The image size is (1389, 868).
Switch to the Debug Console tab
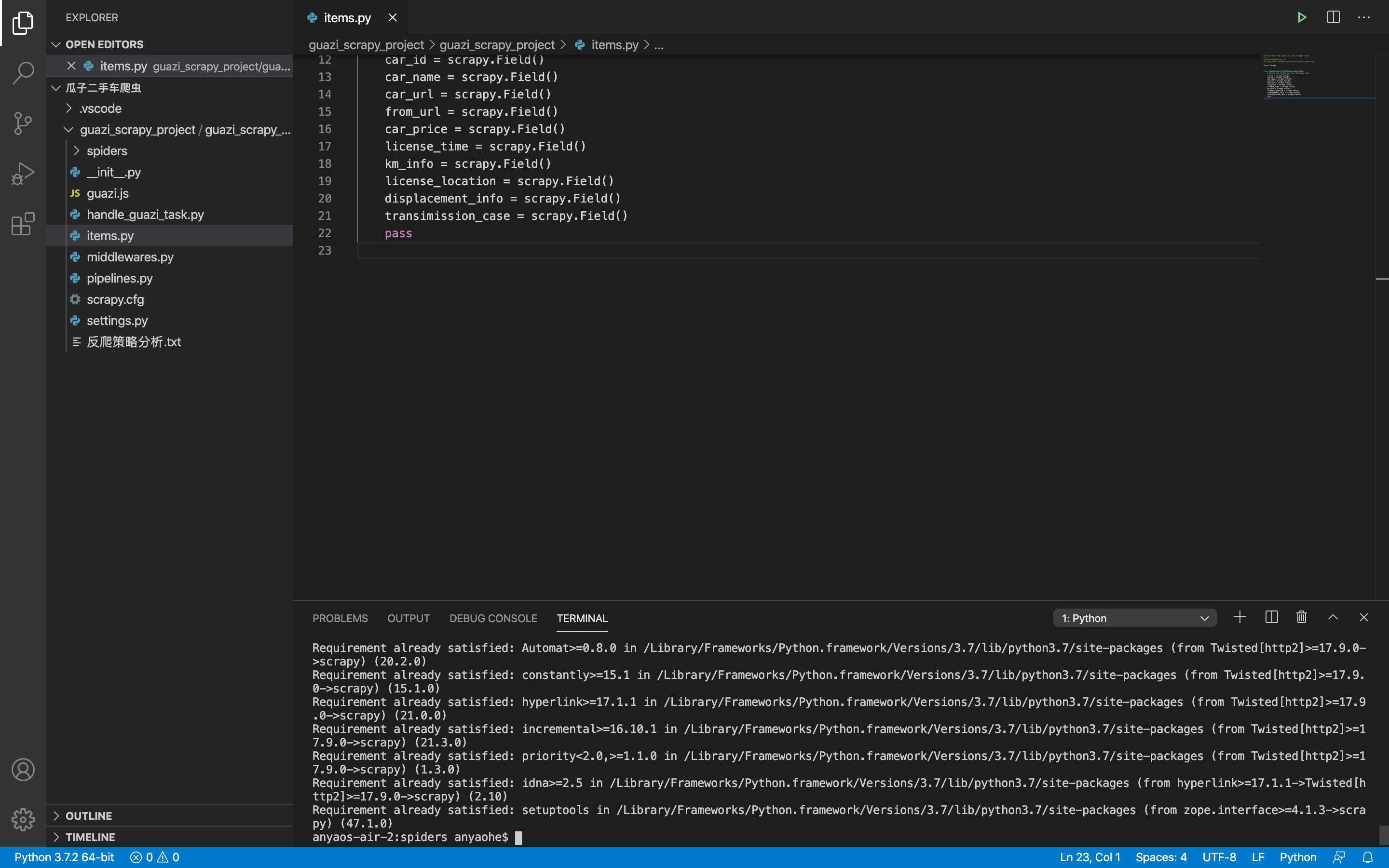(493, 618)
